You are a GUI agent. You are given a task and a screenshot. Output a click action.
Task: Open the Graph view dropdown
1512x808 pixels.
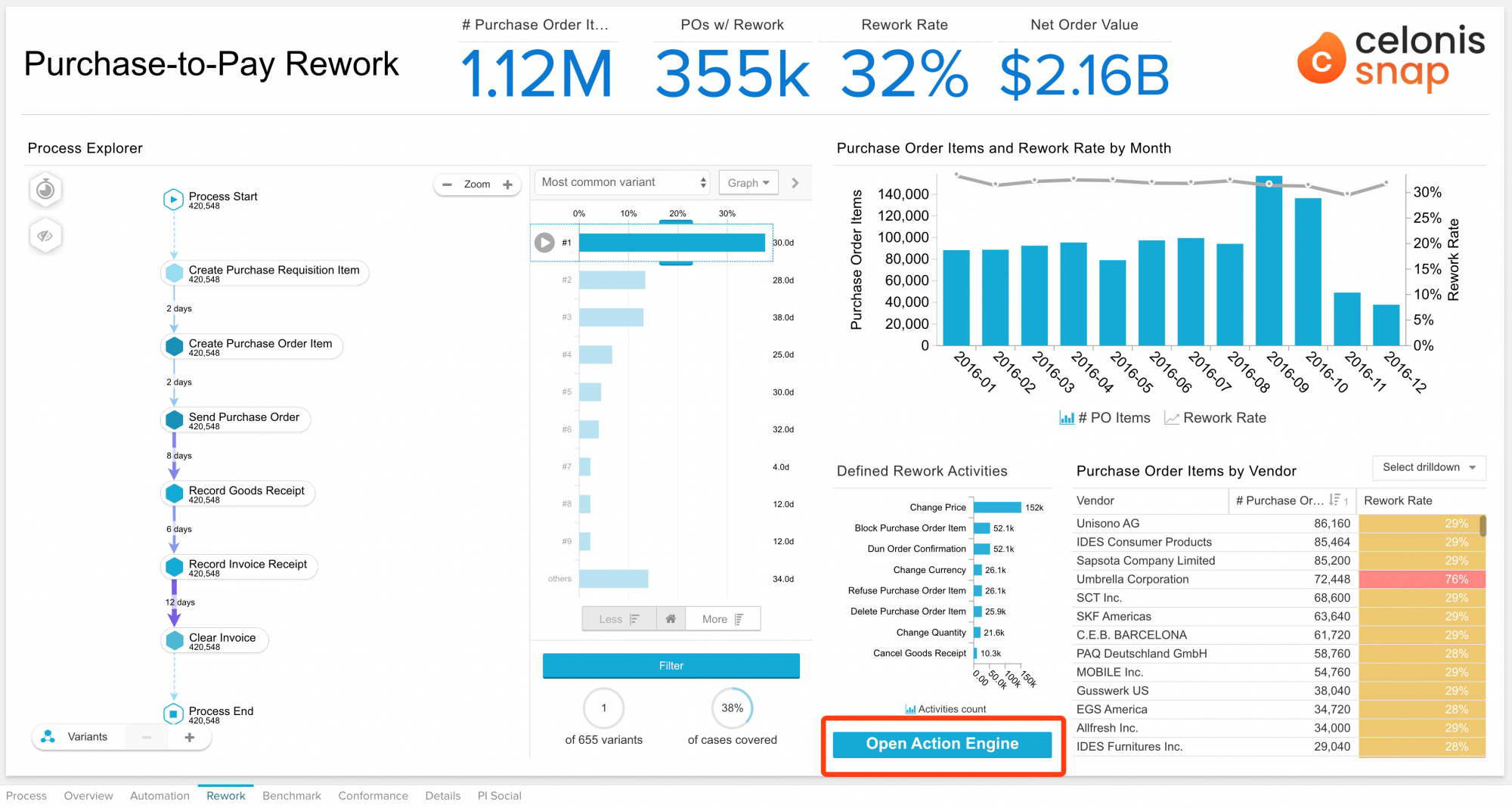pyautogui.click(x=748, y=183)
